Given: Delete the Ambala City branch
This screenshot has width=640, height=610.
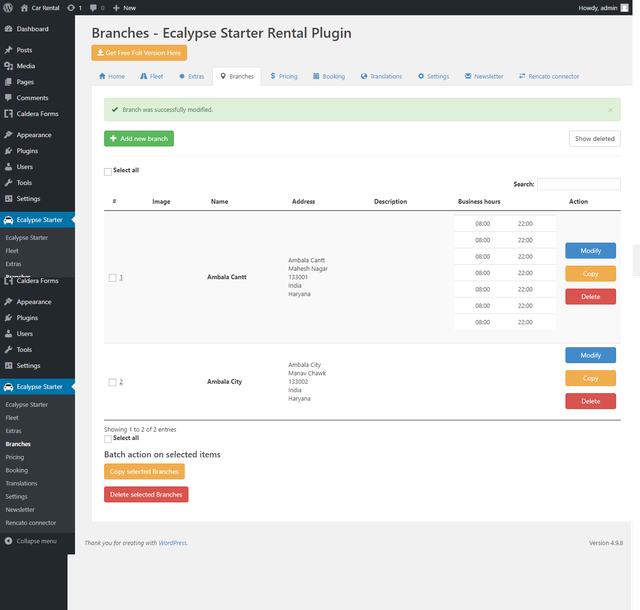Looking at the screenshot, I should tap(591, 401).
